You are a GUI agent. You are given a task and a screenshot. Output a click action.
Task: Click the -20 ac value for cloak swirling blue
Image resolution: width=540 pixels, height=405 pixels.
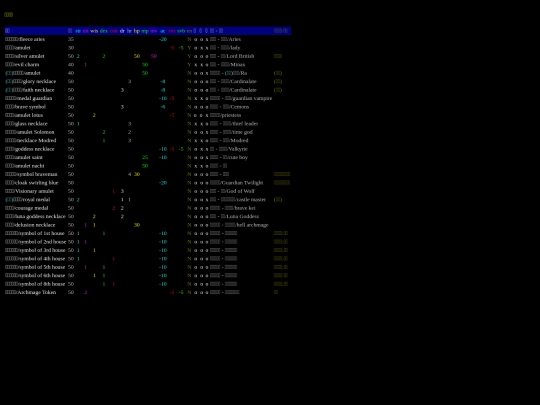[163, 183]
